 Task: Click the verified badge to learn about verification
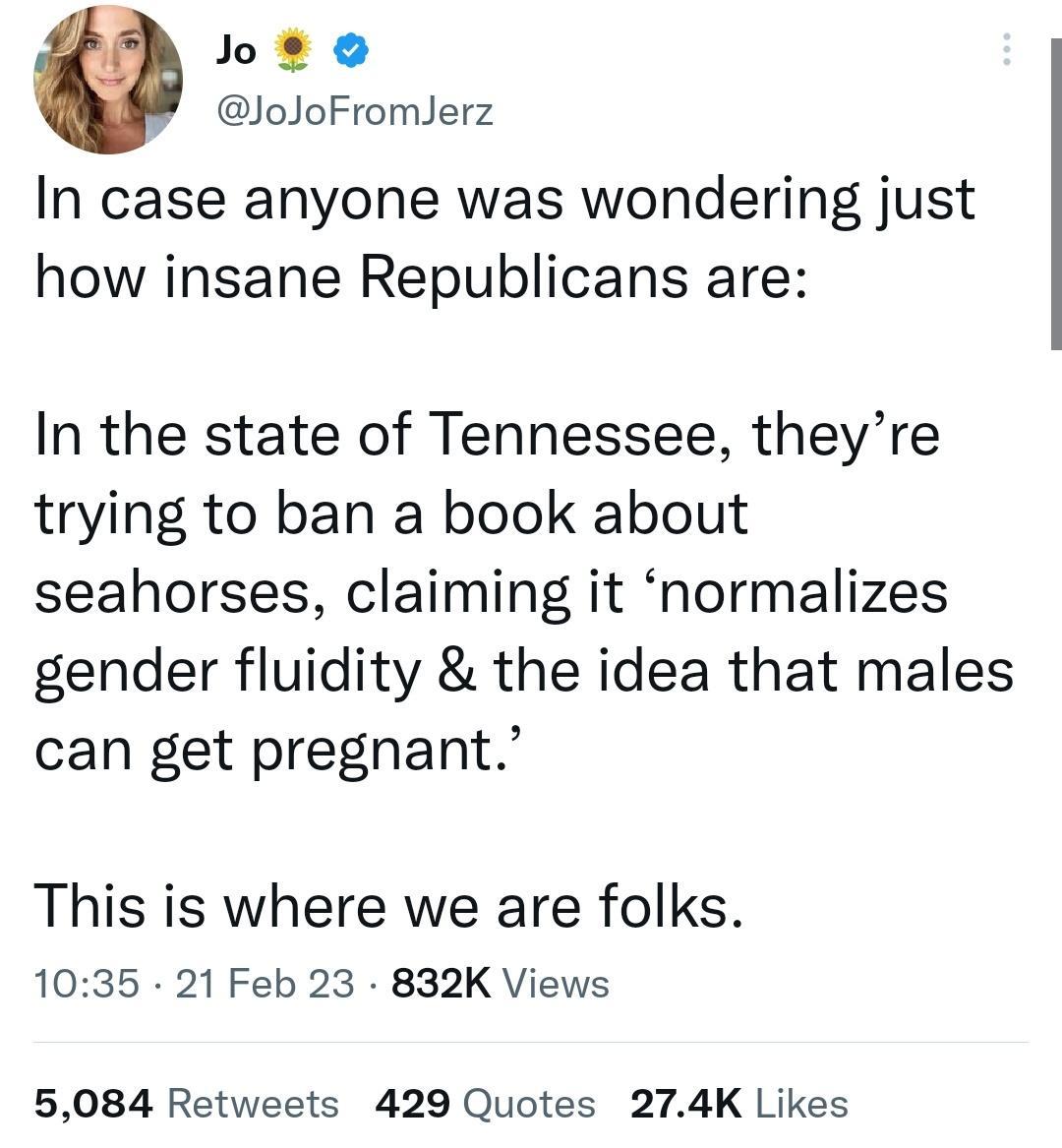(x=353, y=49)
